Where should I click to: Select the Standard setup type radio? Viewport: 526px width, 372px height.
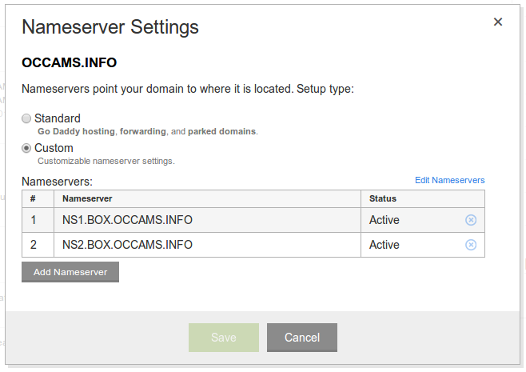point(26,118)
